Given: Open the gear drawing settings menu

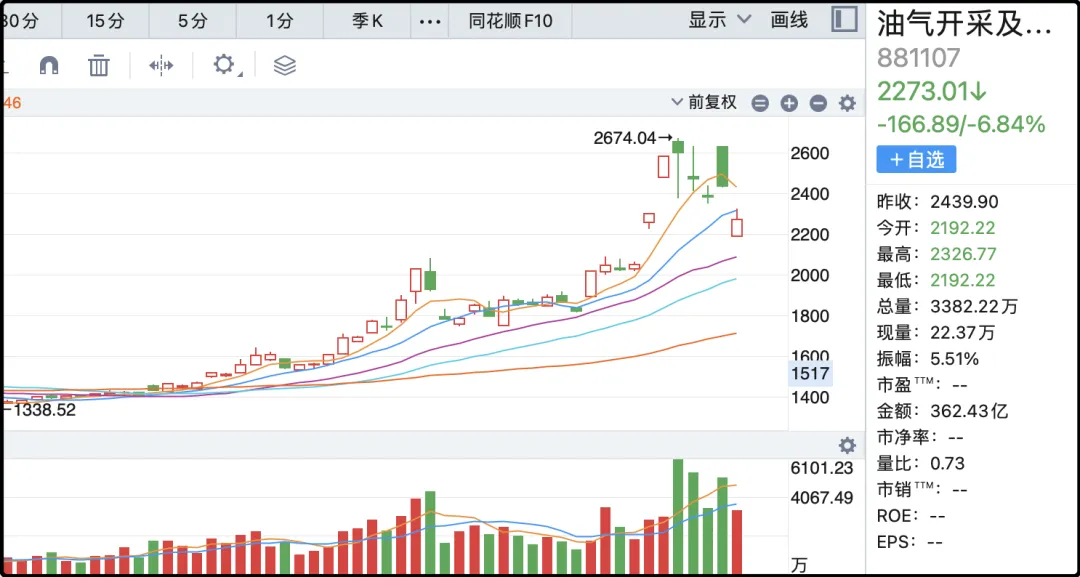Looking at the screenshot, I should [x=224, y=66].
